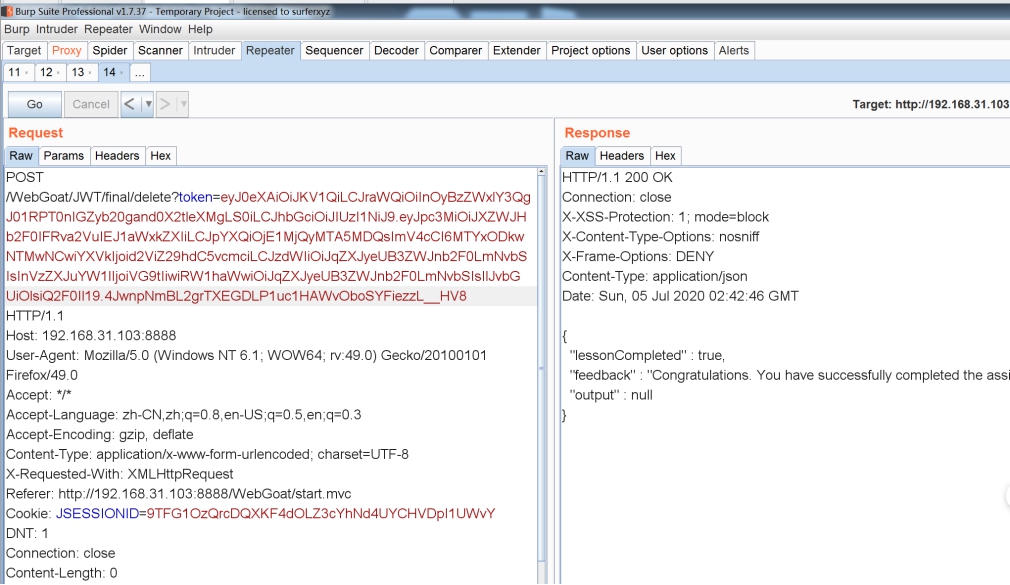The image size is (1010, 585).
Task: Switch to the Intruder tool tab
Action: (214, 50)
